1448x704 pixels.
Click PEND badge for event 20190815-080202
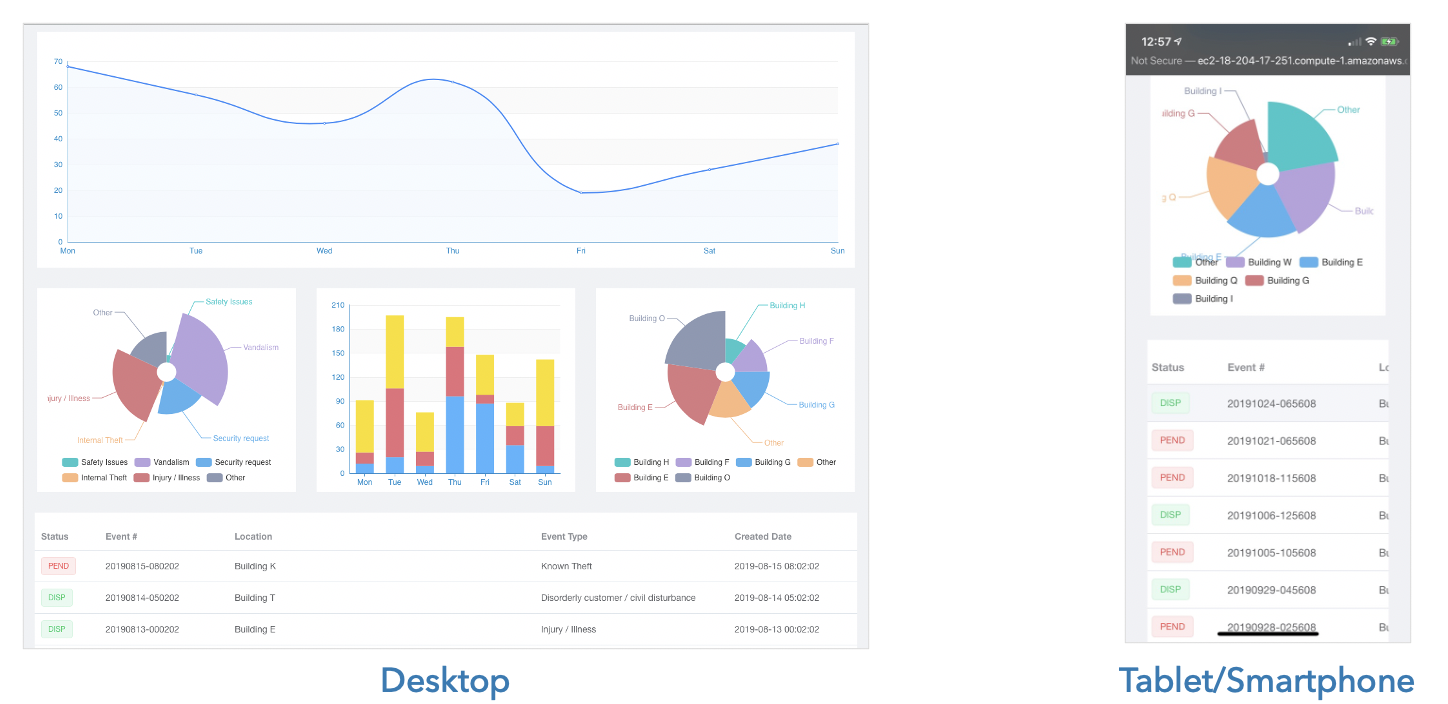pyautogui.click(x=58, y=566)
